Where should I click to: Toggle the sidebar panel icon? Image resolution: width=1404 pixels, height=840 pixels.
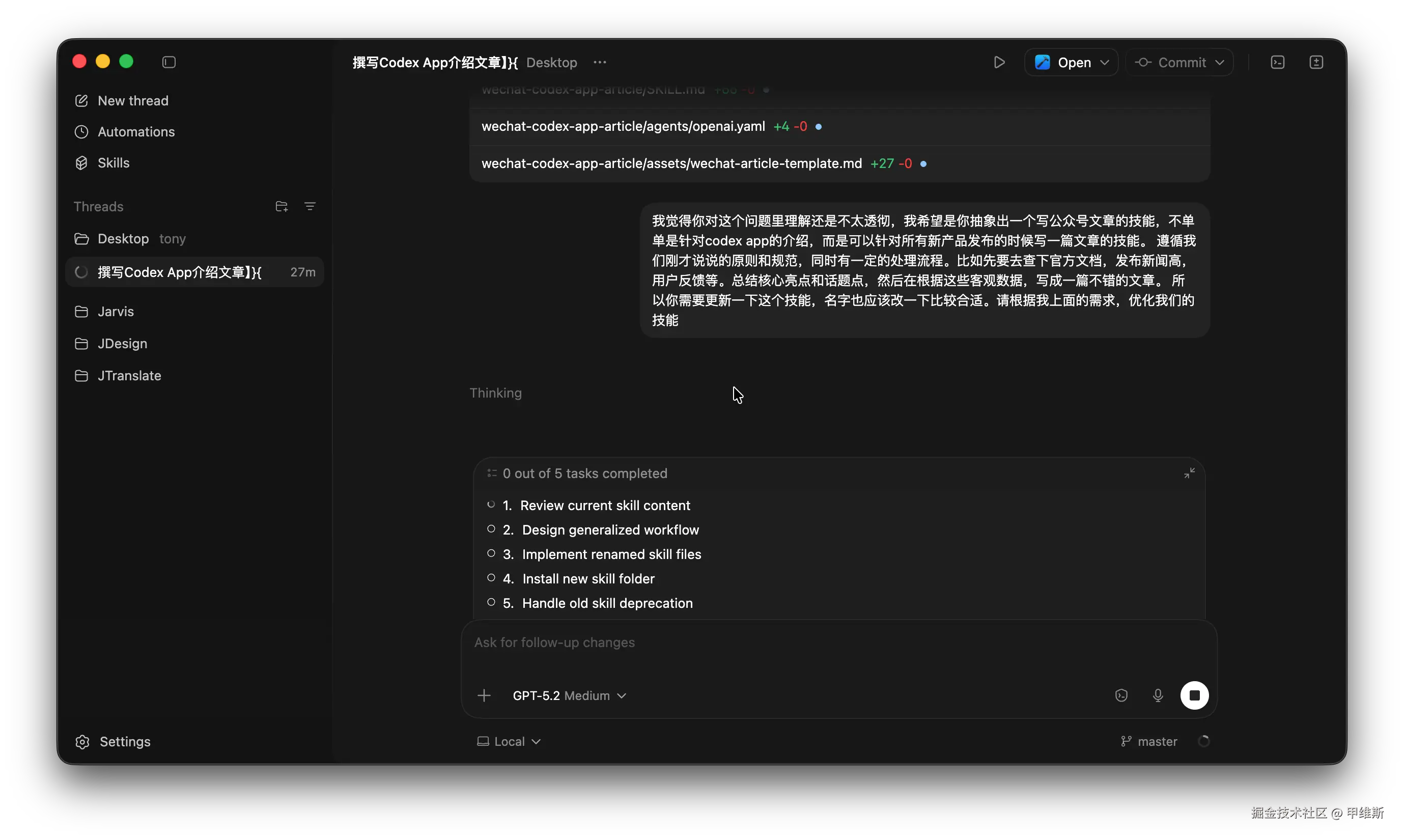tap(169, 62)
